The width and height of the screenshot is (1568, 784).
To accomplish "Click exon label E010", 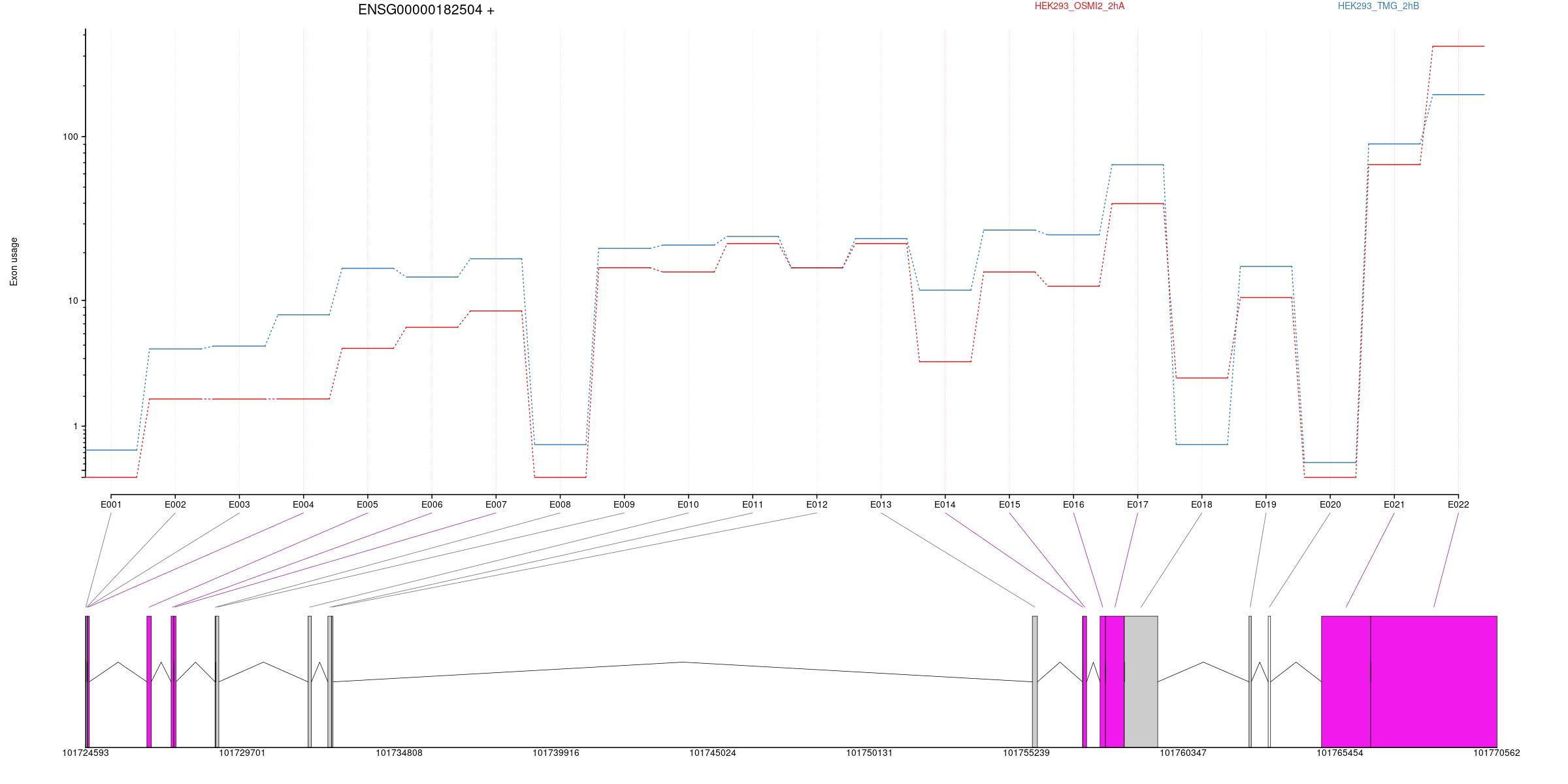I will pos(688,504).
